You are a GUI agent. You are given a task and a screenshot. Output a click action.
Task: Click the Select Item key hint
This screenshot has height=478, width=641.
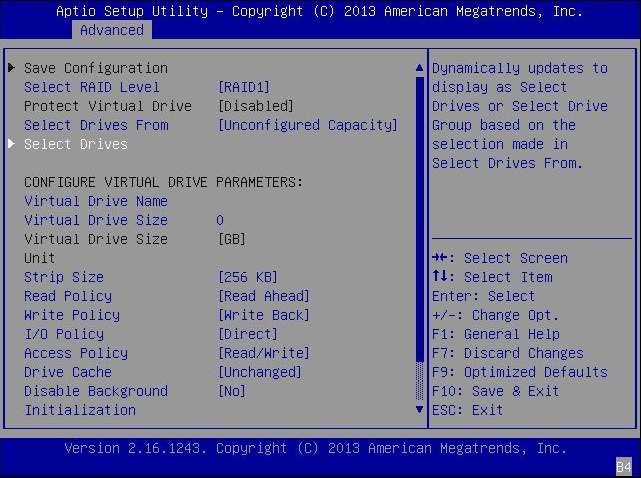tap(492, 277)
